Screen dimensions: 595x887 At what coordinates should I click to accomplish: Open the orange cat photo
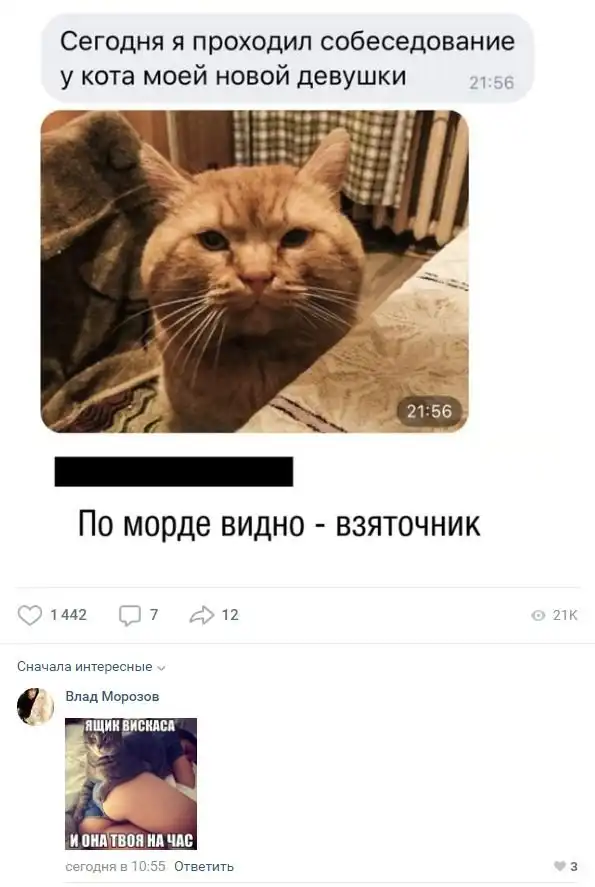click(255, 272)
